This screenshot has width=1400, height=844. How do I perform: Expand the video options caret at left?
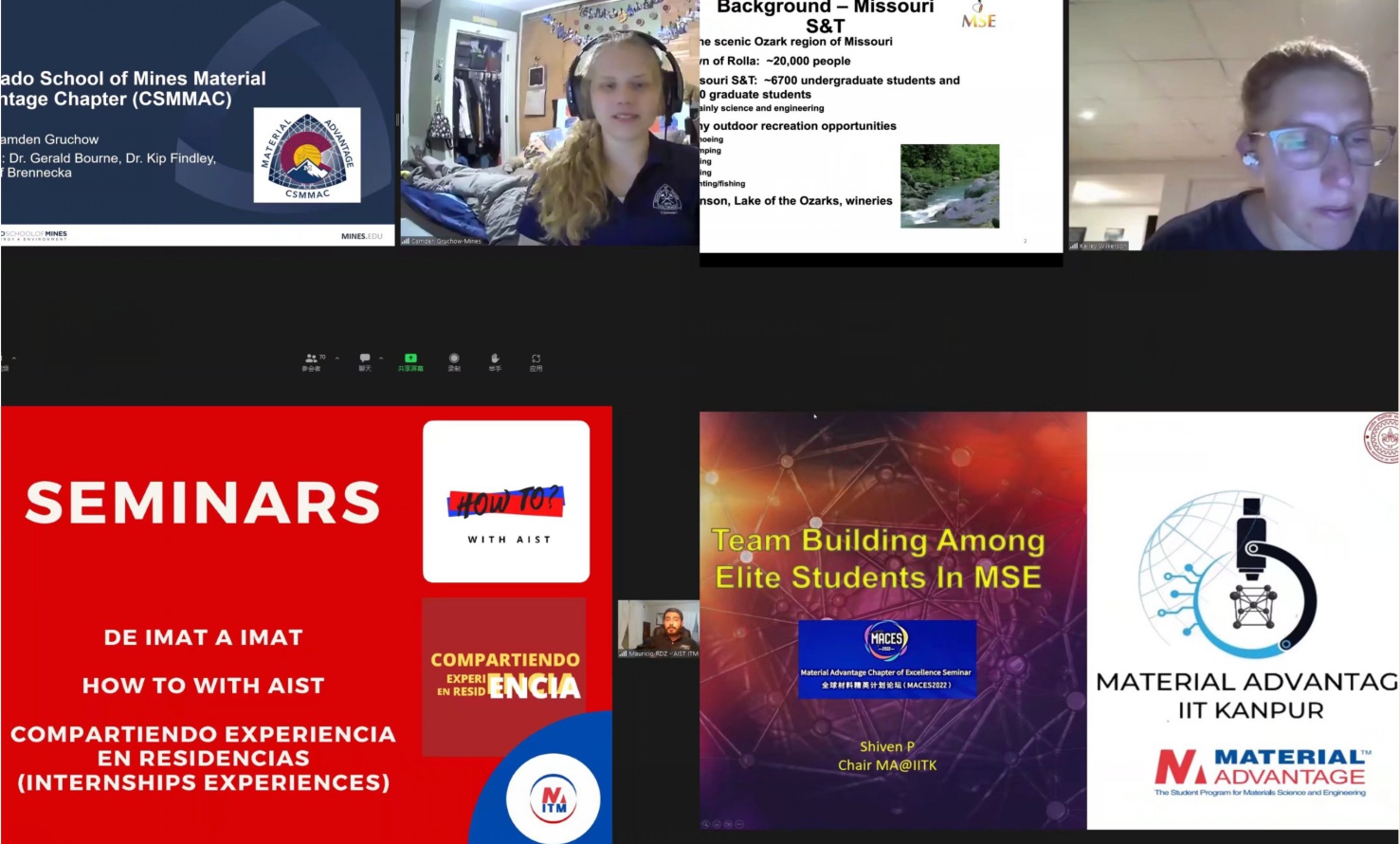13,358
